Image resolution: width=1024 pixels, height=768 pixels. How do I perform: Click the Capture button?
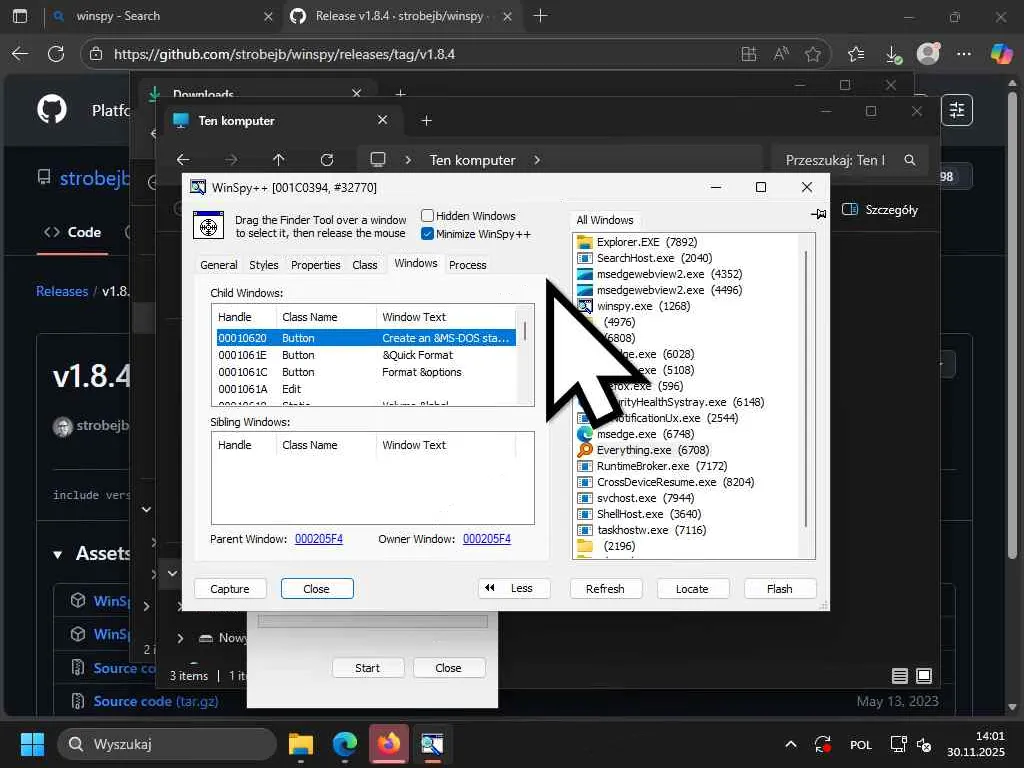pyautogui.click(x=230, y=588)
